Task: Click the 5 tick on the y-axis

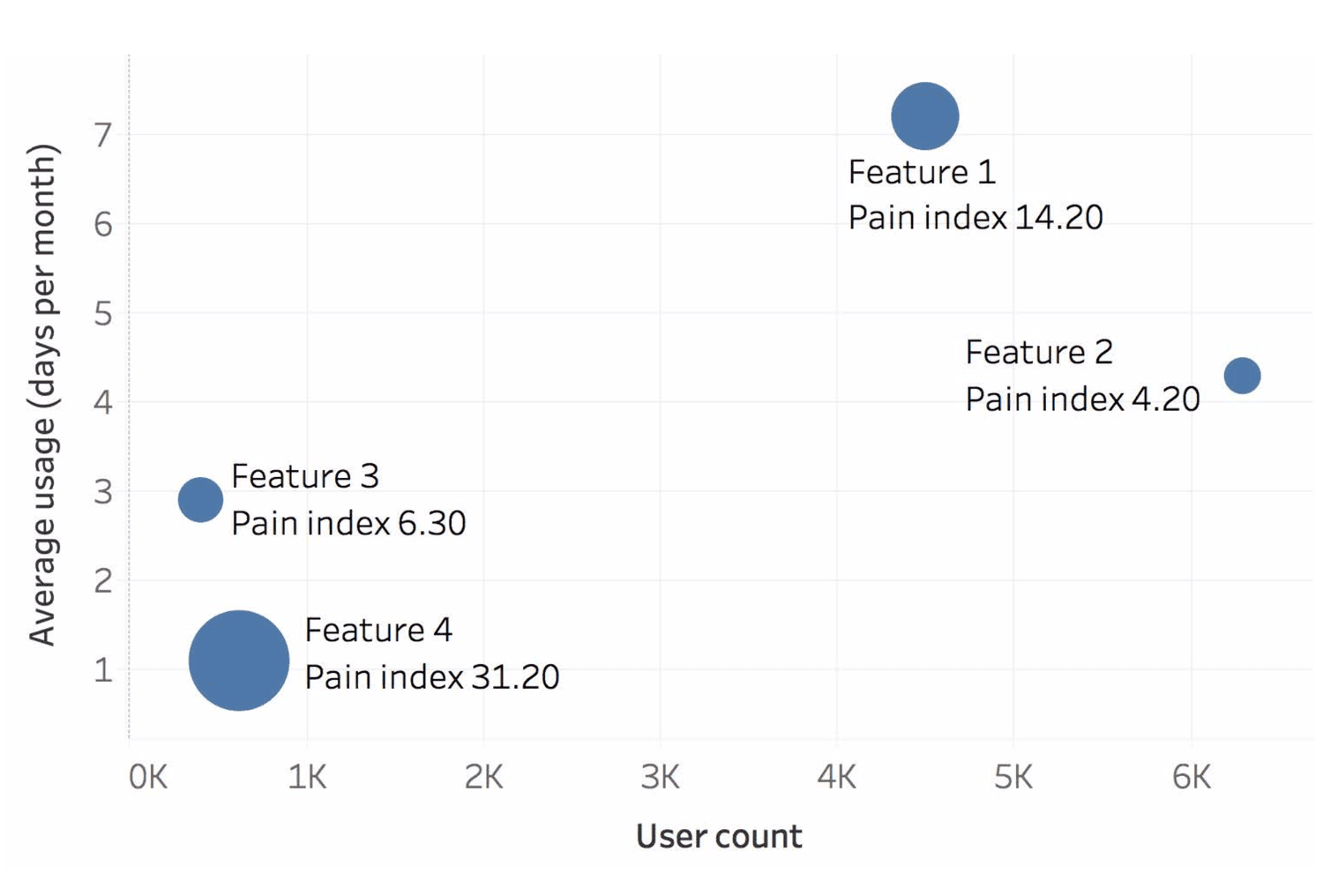Action: pyautogui.click(x=103, y=313)
